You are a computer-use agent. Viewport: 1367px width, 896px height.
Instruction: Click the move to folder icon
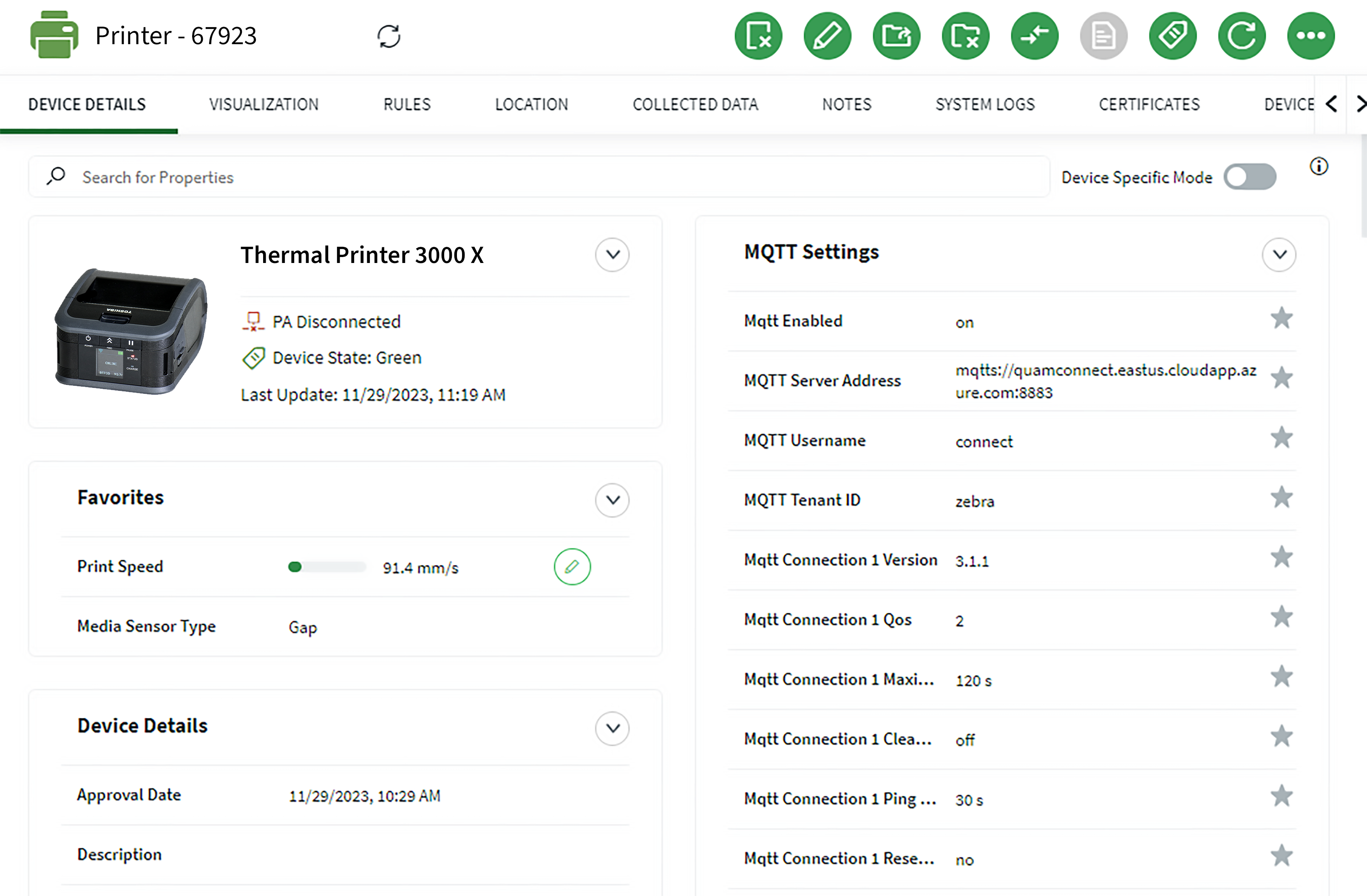click(x=896, y=36)
